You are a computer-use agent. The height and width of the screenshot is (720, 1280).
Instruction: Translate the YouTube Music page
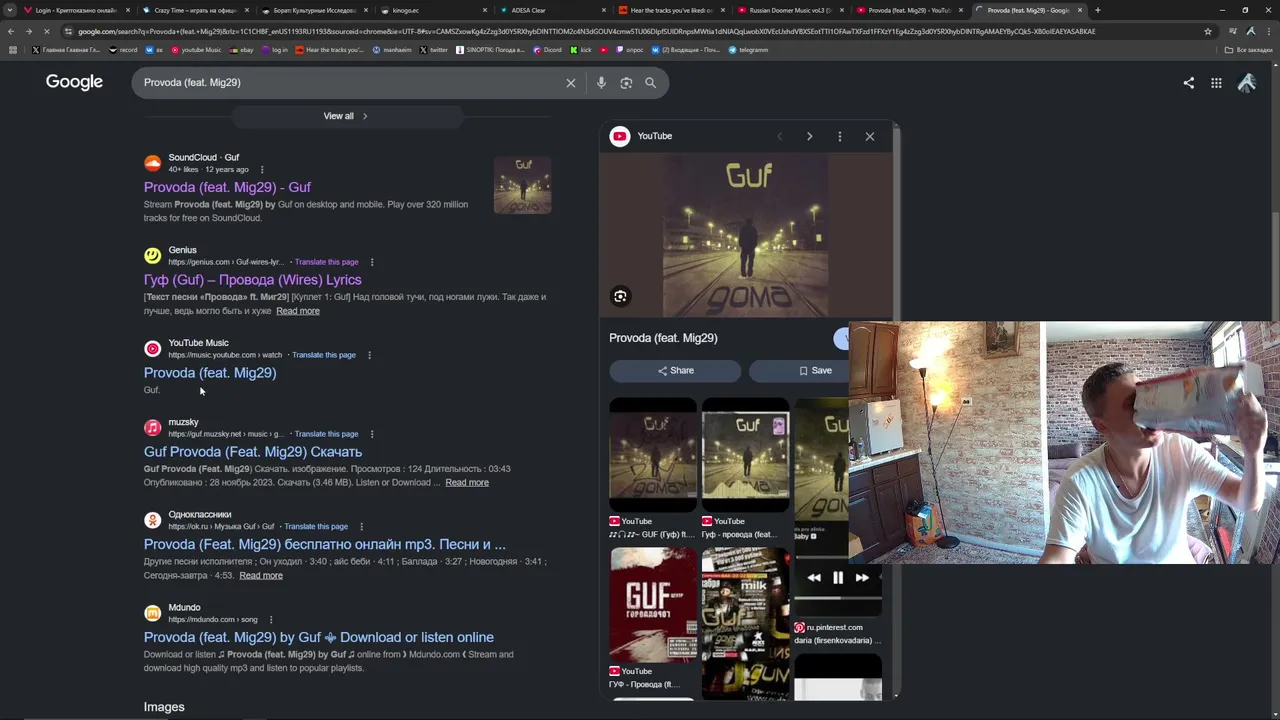click(x=324, y=355)
